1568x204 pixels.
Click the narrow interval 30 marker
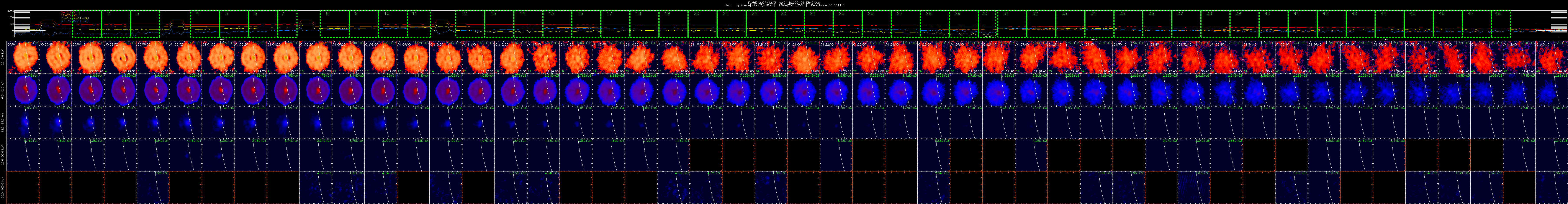click(x=987, y=24)
